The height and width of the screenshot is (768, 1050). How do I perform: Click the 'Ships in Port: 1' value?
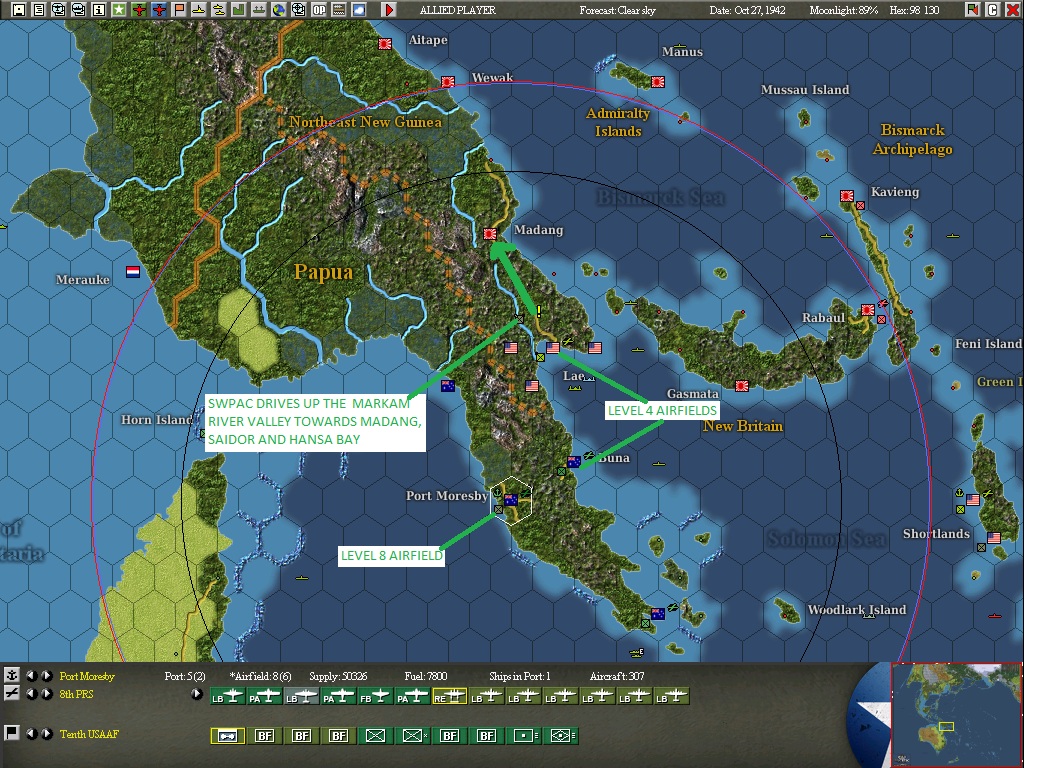click(x=520, y=676)
